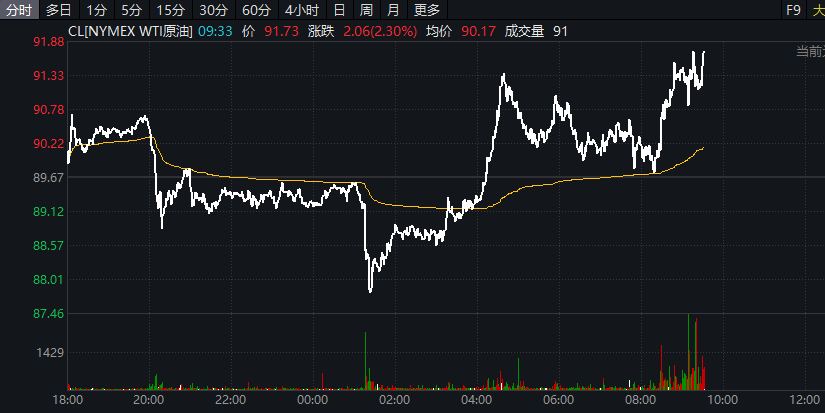Choose the 4小时 timeframe
Screen dimensions: 825x413
(302, 10)
